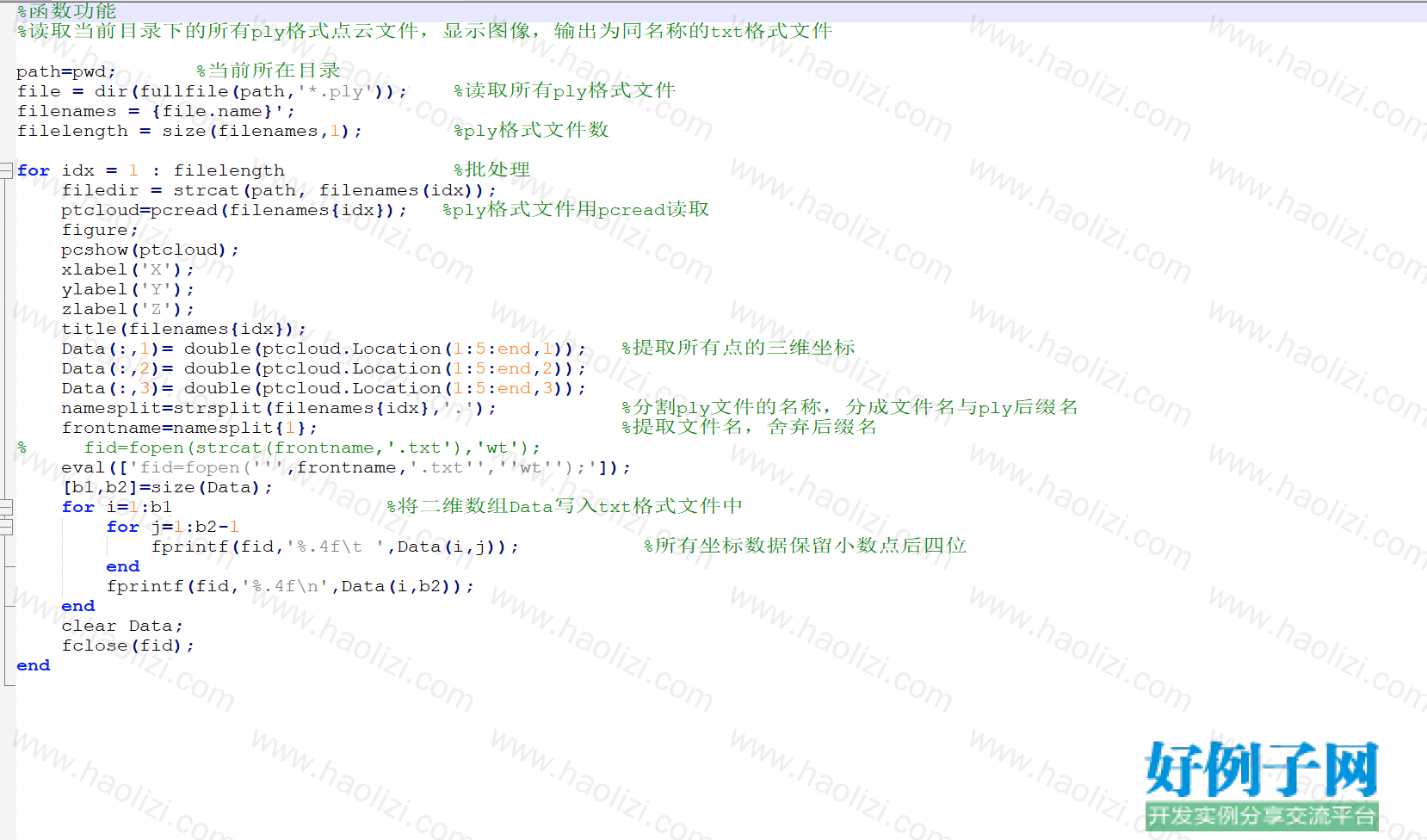Click the '%ply格式文件数' comment
The image size is (1427, 840).
(x=531, y=130)
